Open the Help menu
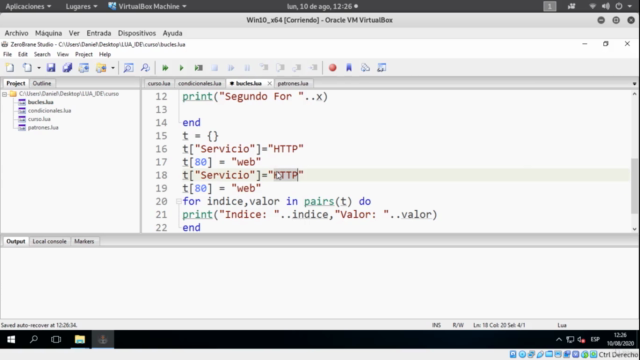640x360 pixels. tap(105, 54)
